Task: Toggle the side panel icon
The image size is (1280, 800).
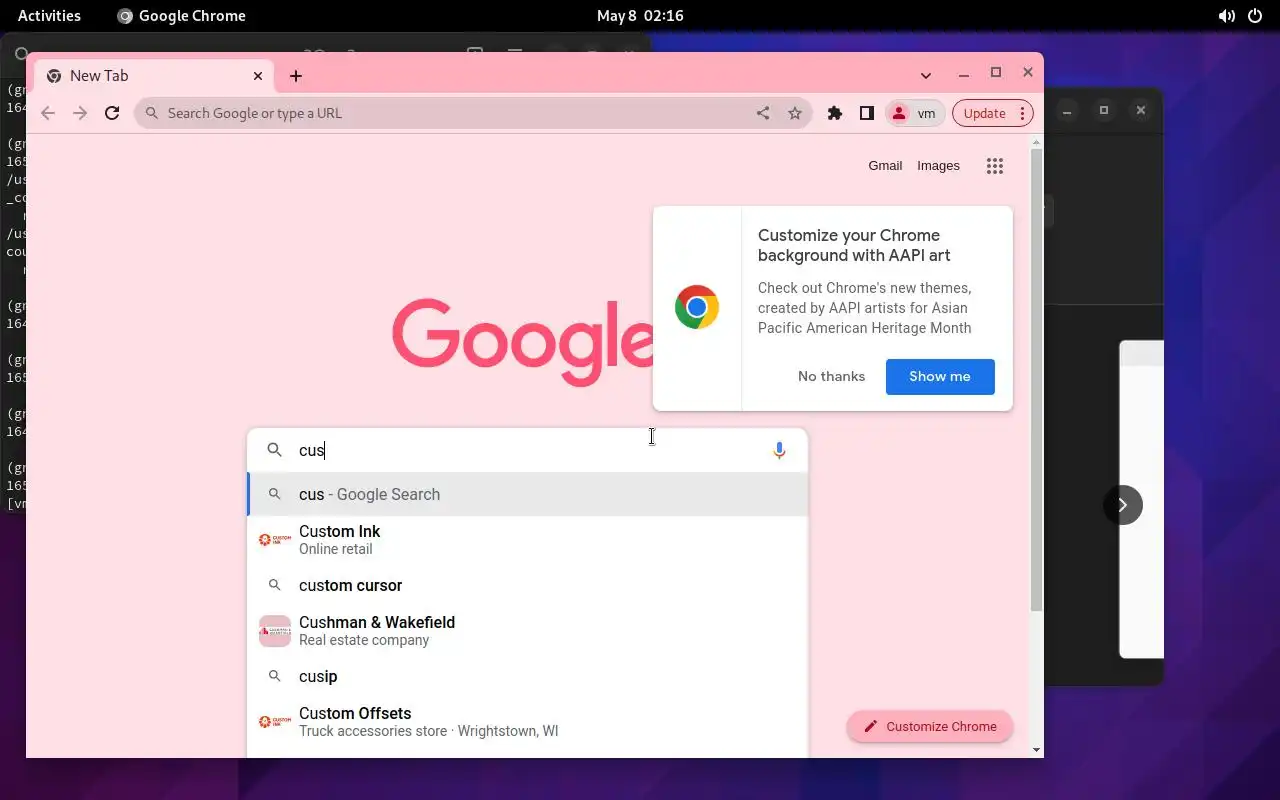Action: 867,113
